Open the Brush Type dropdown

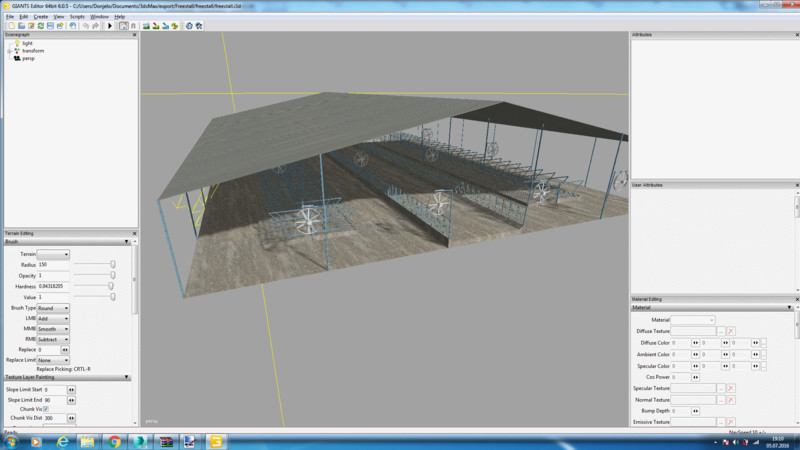(53, 308)
